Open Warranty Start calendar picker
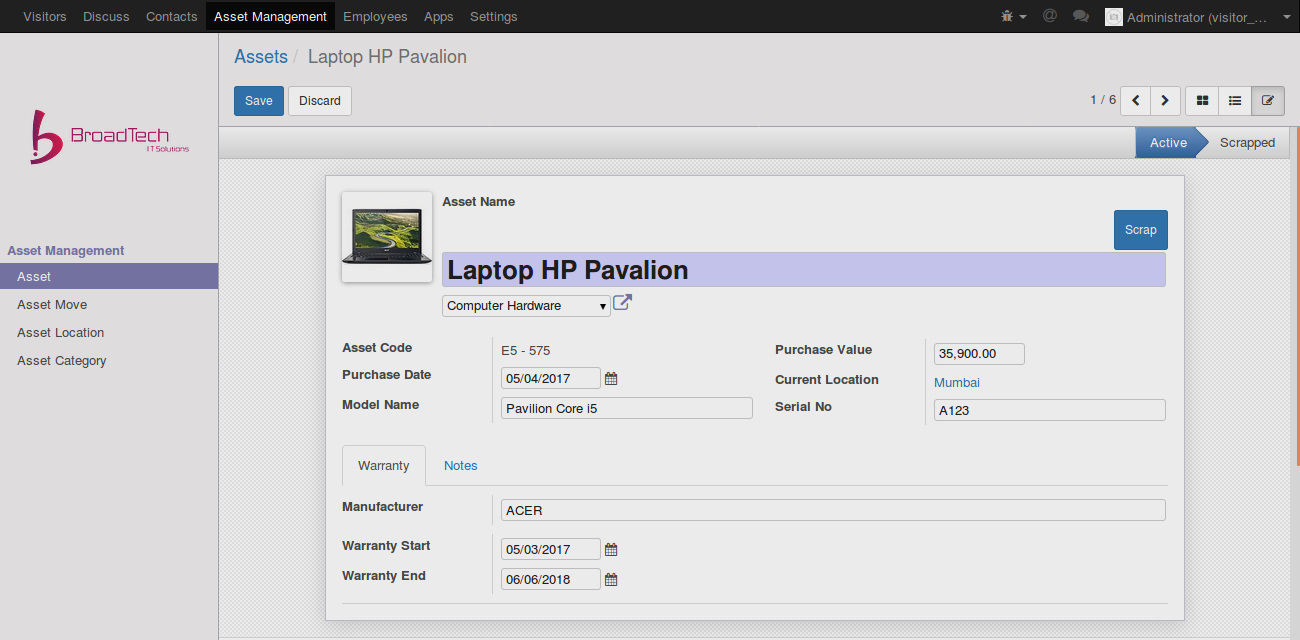The height and width of the screenshot is (640, 1300). pyautogui.click(x=611, y=550)
